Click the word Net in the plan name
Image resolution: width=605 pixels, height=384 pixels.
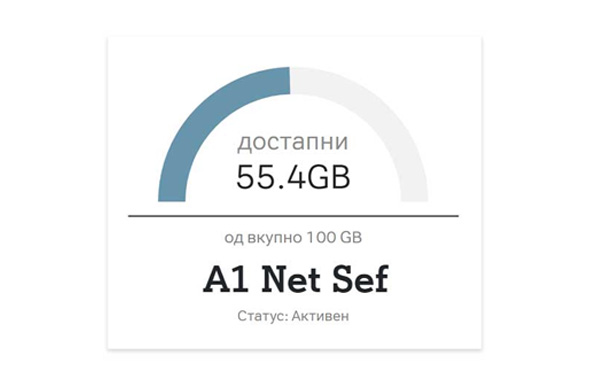pos(291,279)
